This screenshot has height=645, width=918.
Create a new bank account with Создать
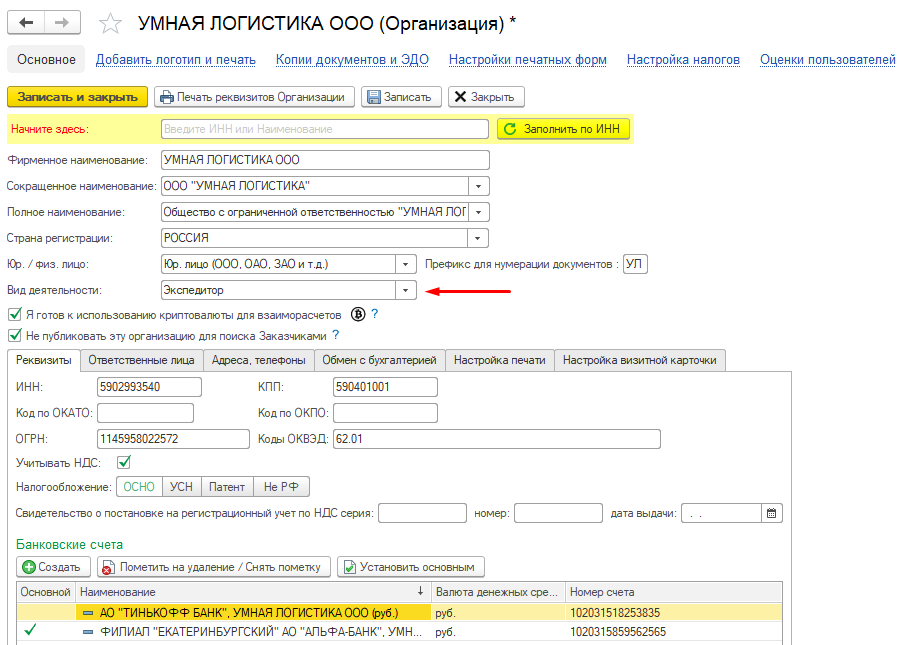(53, 567)
